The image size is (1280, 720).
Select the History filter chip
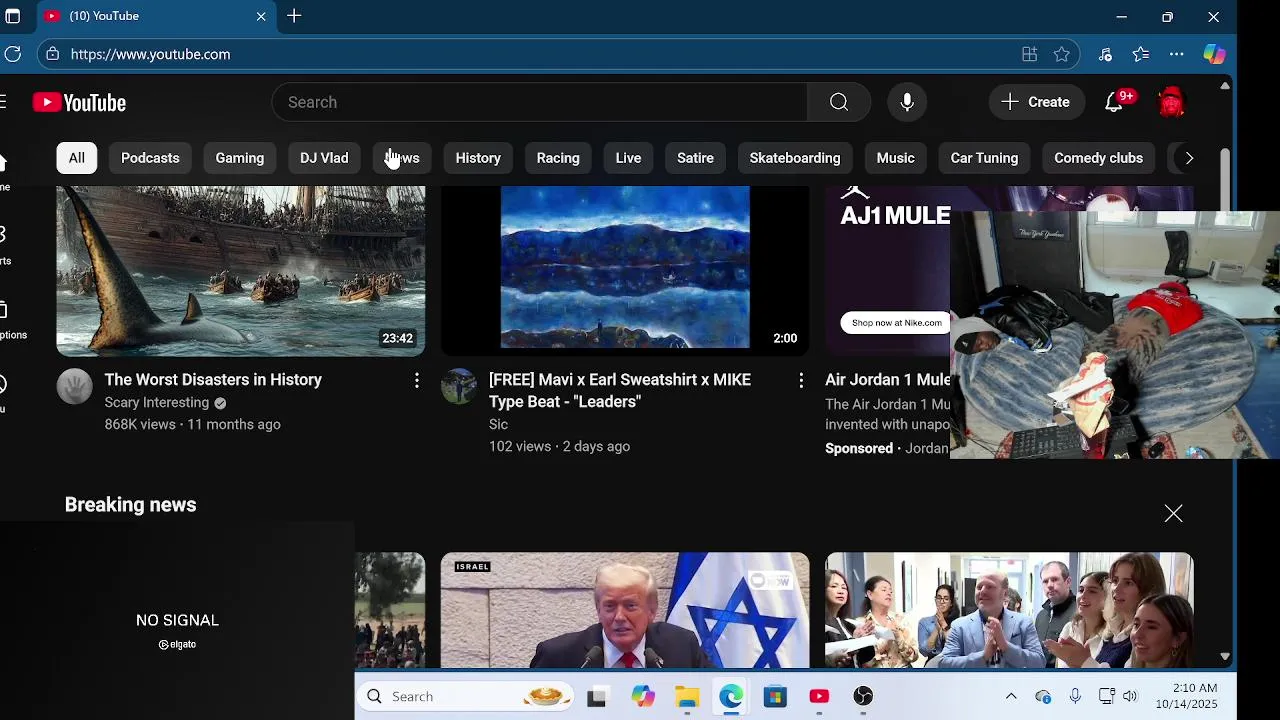point(478,158)
